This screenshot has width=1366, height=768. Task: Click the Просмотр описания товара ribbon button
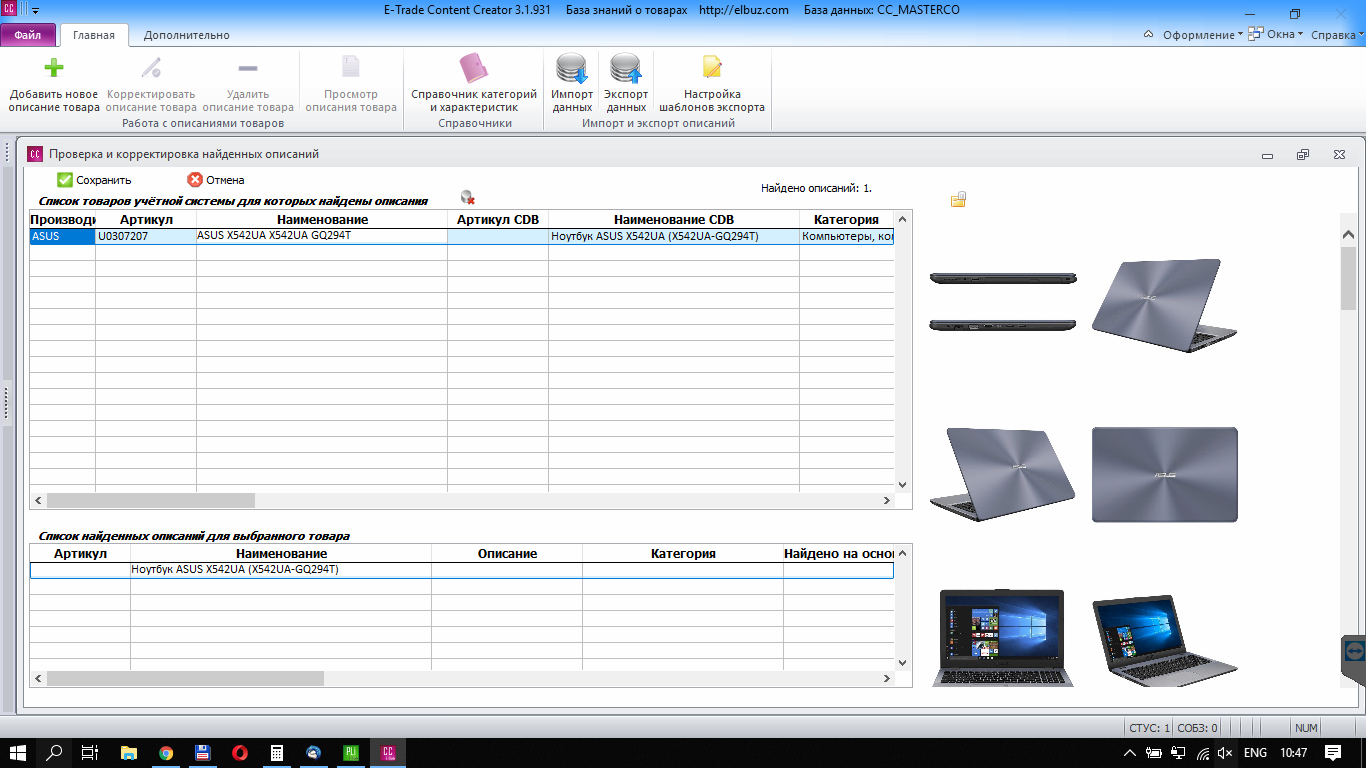[351, 84]
